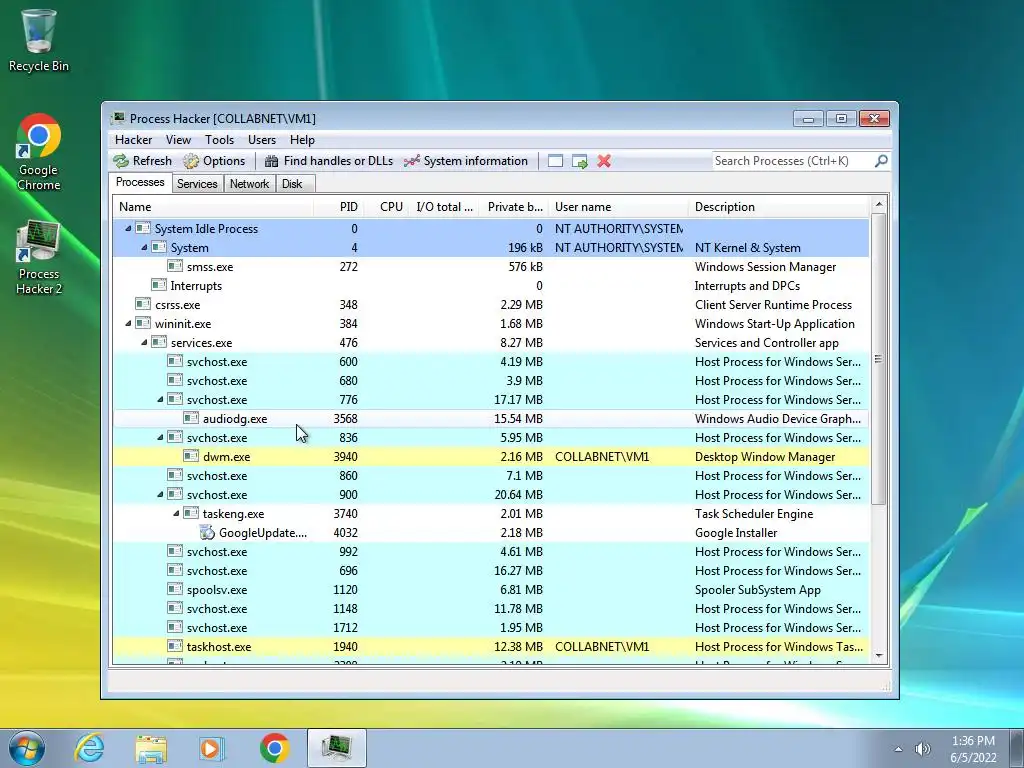Click the search magnifier icon
Viewport: 1024px width, 768px height.
click(881, 161)
